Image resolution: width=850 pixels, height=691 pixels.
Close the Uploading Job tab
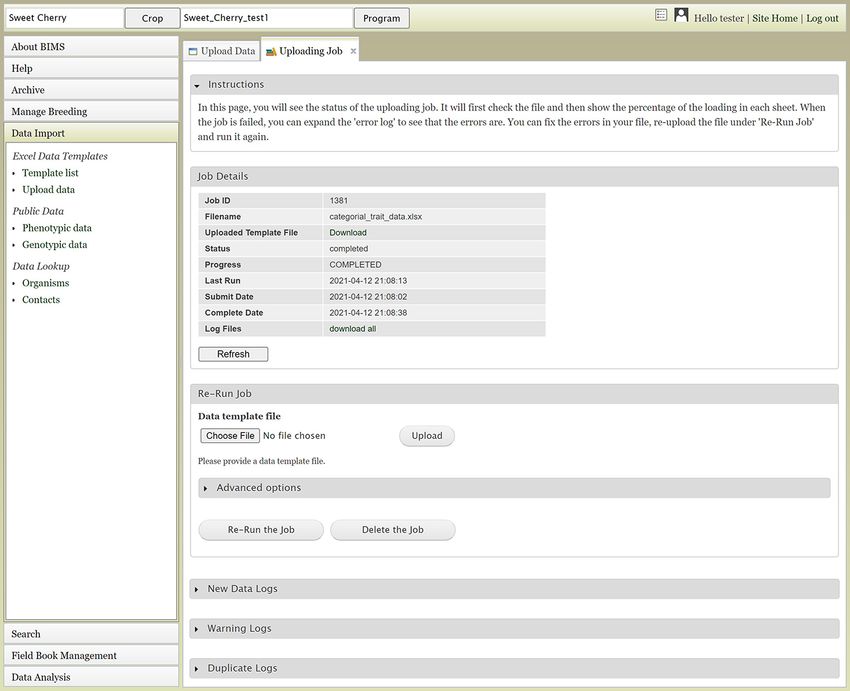click(x=353, y=51)
